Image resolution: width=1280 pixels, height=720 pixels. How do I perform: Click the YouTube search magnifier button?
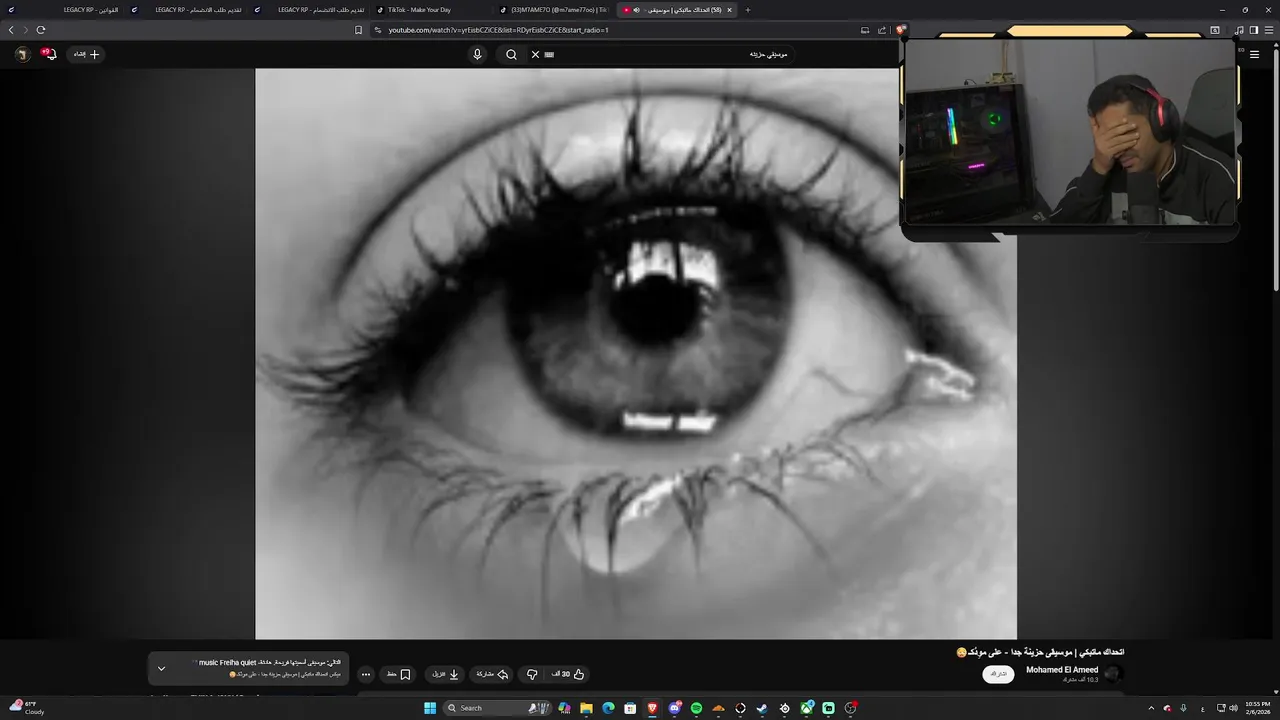coord(511,54)
